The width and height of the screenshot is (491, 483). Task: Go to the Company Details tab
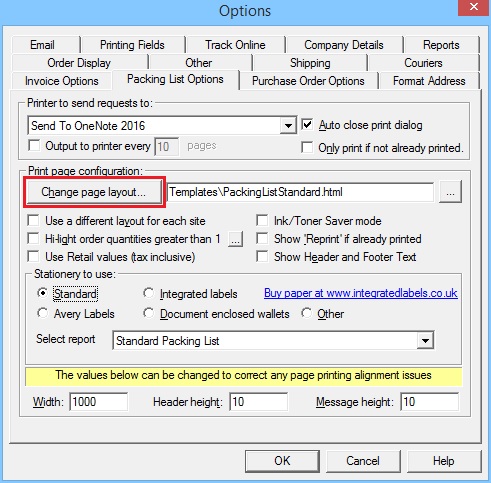tap(344, 45)
